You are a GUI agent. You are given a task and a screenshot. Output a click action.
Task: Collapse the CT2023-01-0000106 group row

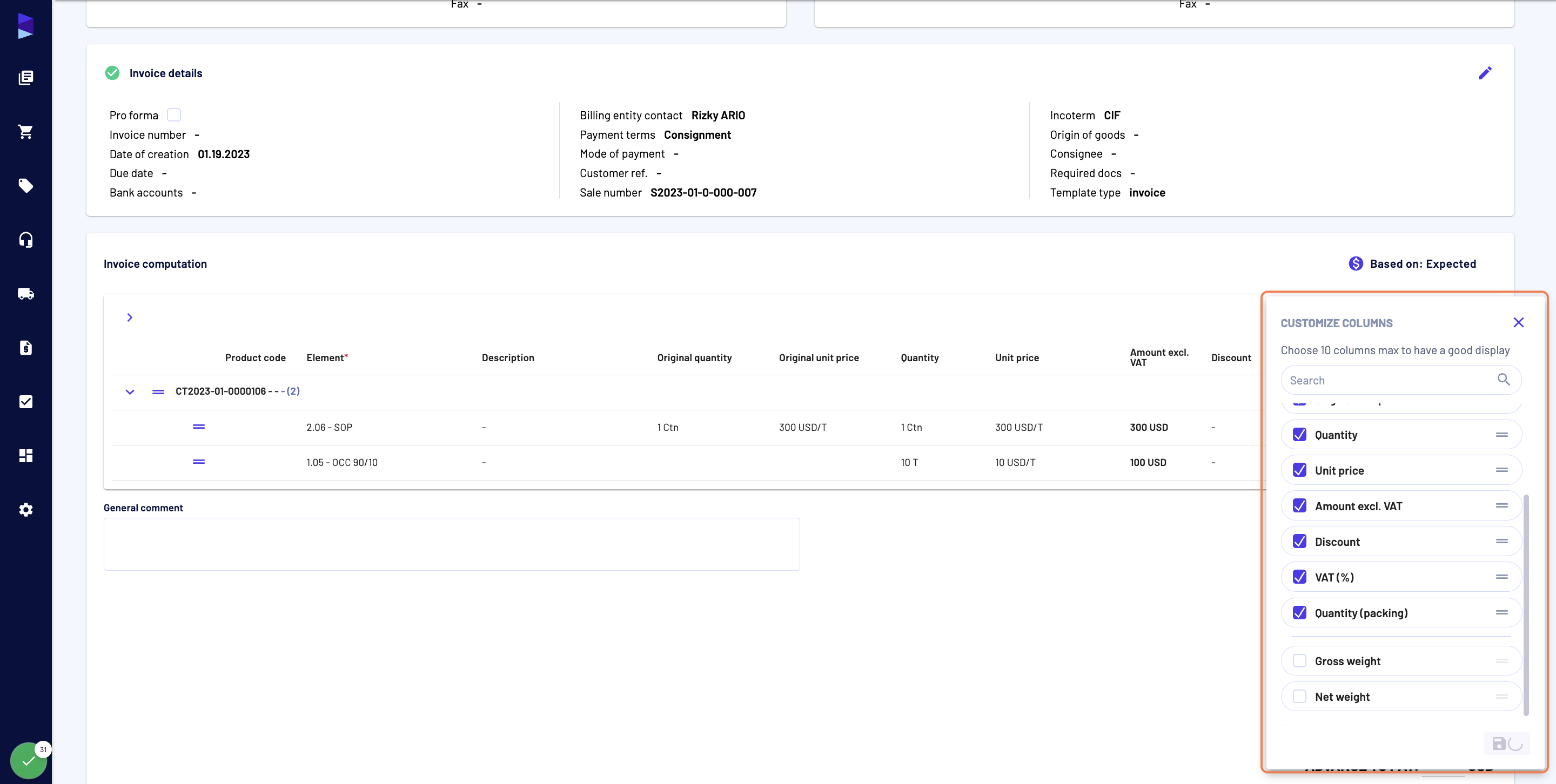129,391
